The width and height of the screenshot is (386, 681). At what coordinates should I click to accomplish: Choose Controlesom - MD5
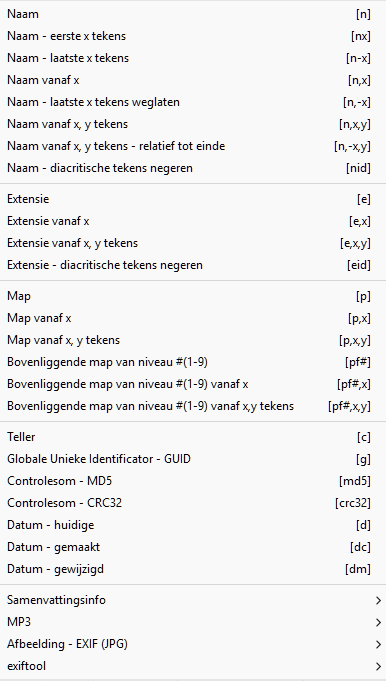point(193,481)
